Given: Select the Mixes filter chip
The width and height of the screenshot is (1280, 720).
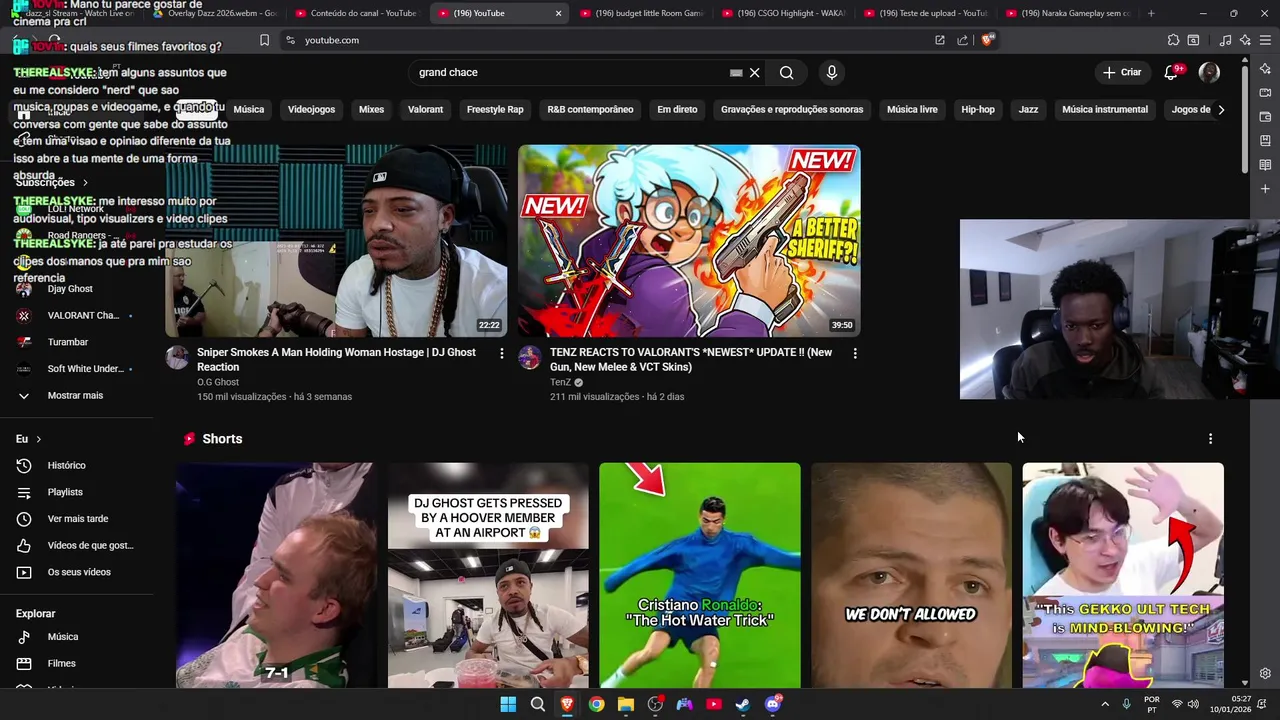Looking at the screenshot, I should coord(371,109).
